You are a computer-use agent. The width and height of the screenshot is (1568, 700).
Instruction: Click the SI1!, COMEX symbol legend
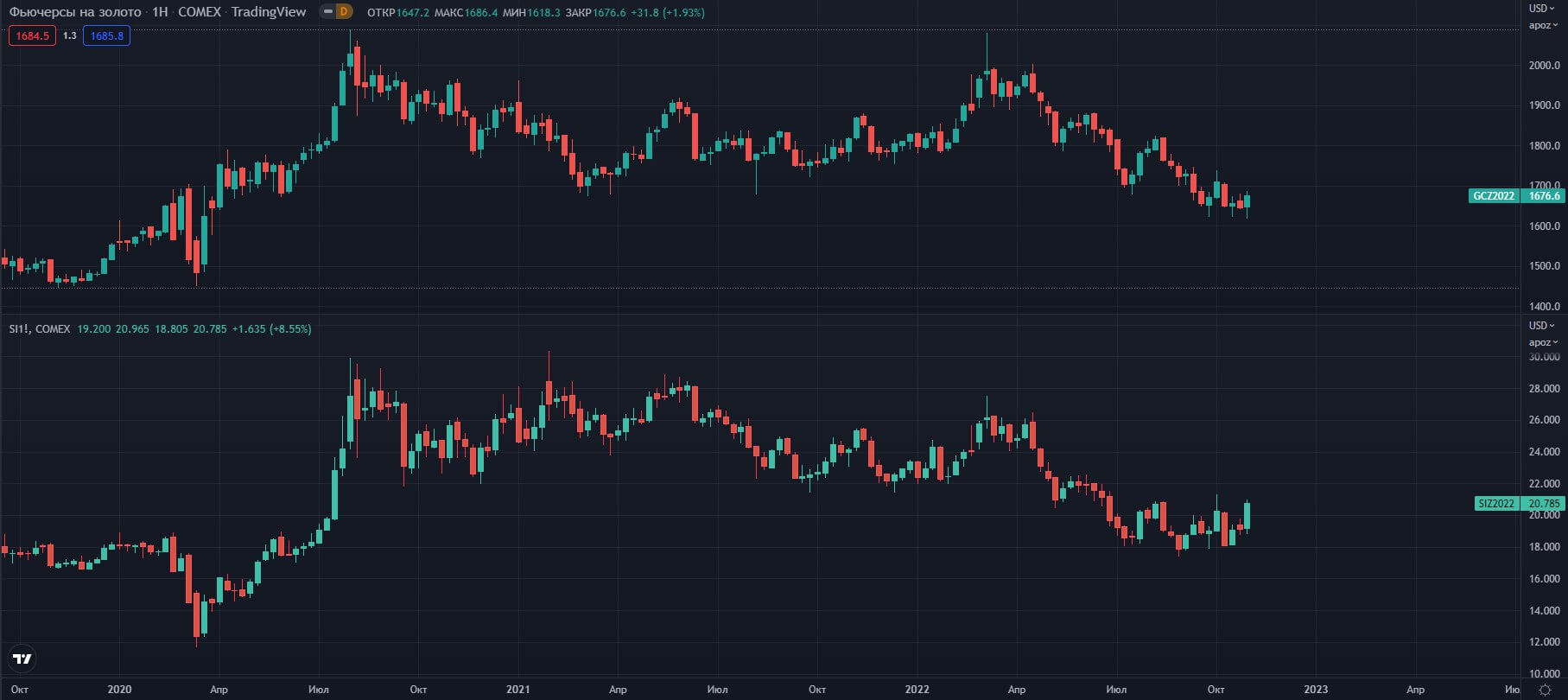pyautogui.click(x=40, y=329)
